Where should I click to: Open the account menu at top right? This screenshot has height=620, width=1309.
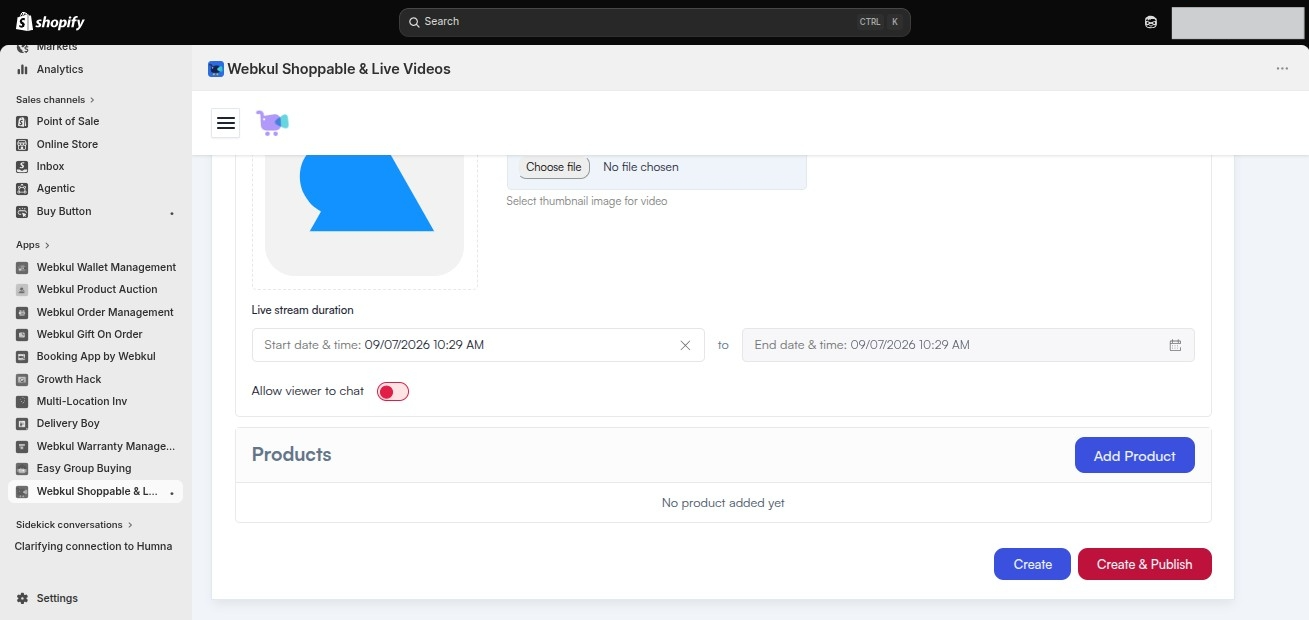tap(1237, 22)
